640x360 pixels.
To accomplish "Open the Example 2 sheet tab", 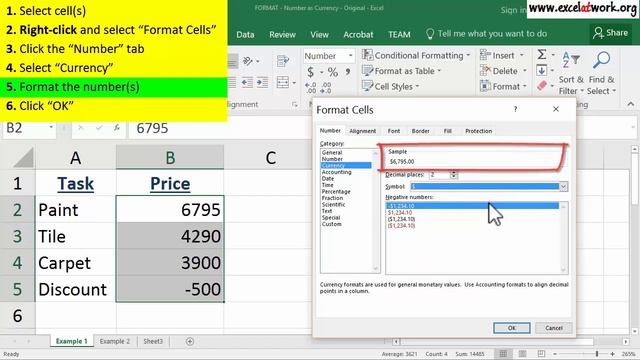I will tap(115, 341).
